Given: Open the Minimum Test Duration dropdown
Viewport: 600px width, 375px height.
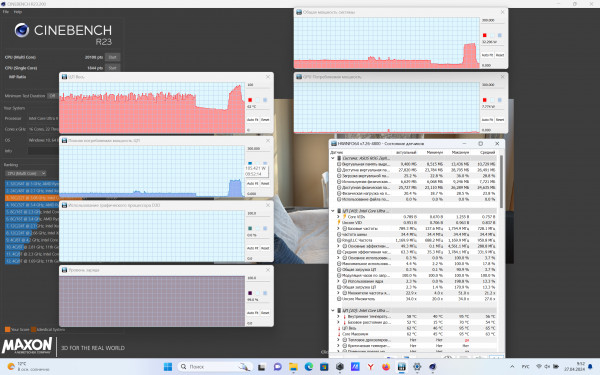Looking at the screenshot, I should [53, 96].
